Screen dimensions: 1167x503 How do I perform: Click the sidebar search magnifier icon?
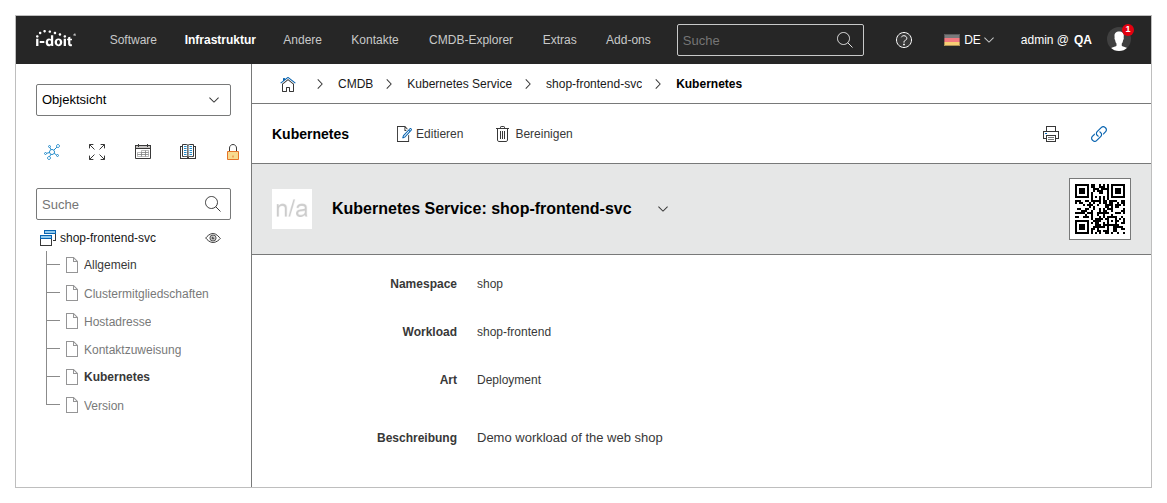coord(213,204)
